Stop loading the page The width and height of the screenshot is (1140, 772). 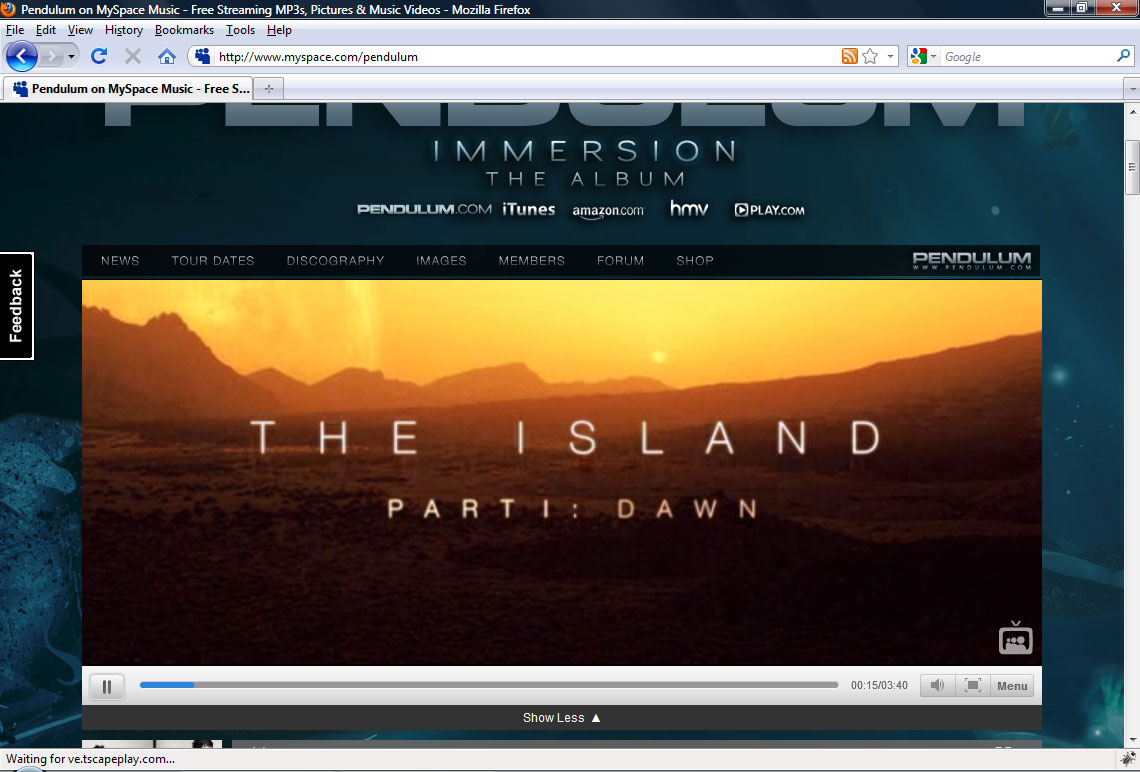point(132,56)
